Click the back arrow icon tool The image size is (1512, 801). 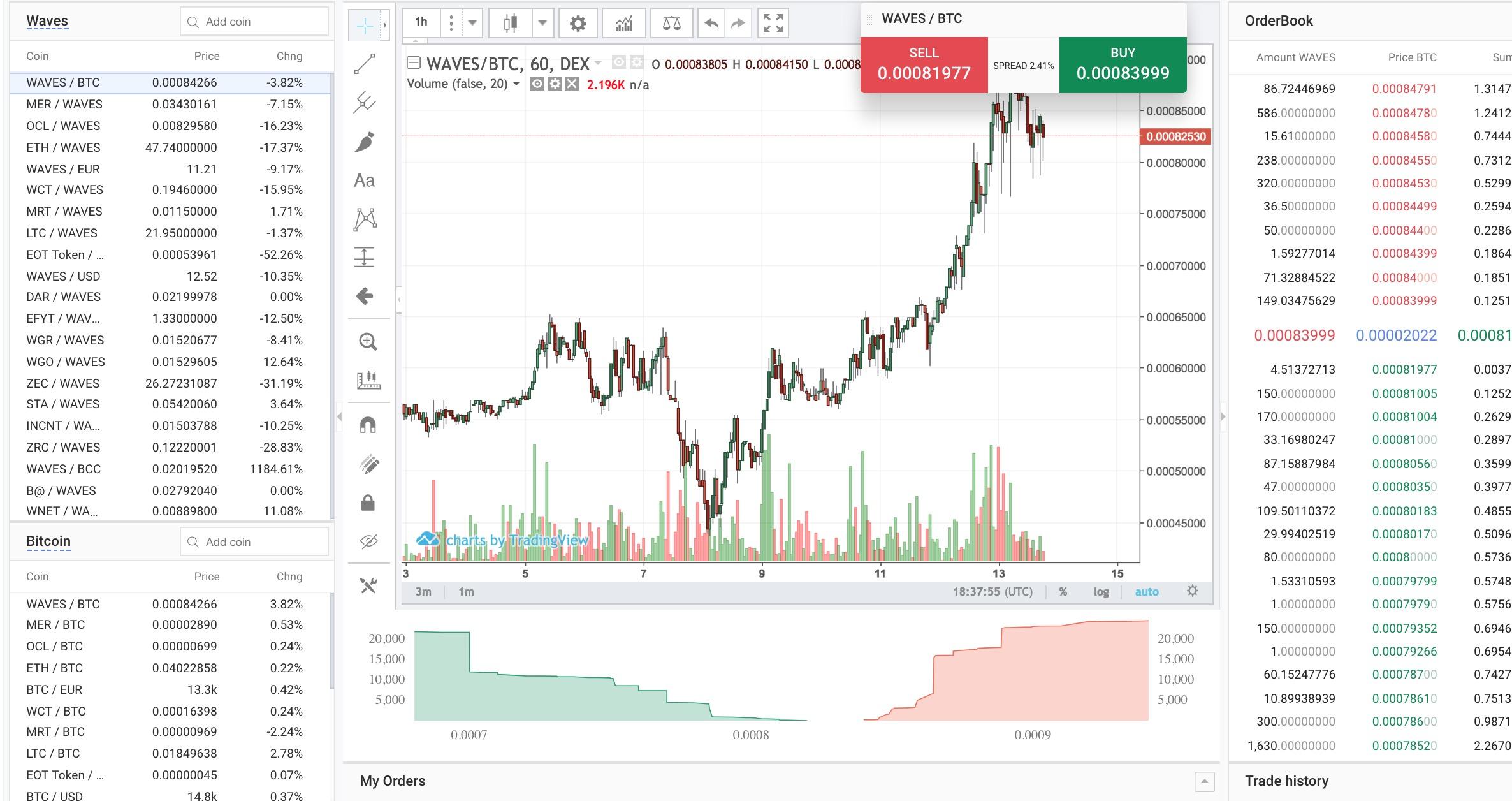click(x=365, y=296)
